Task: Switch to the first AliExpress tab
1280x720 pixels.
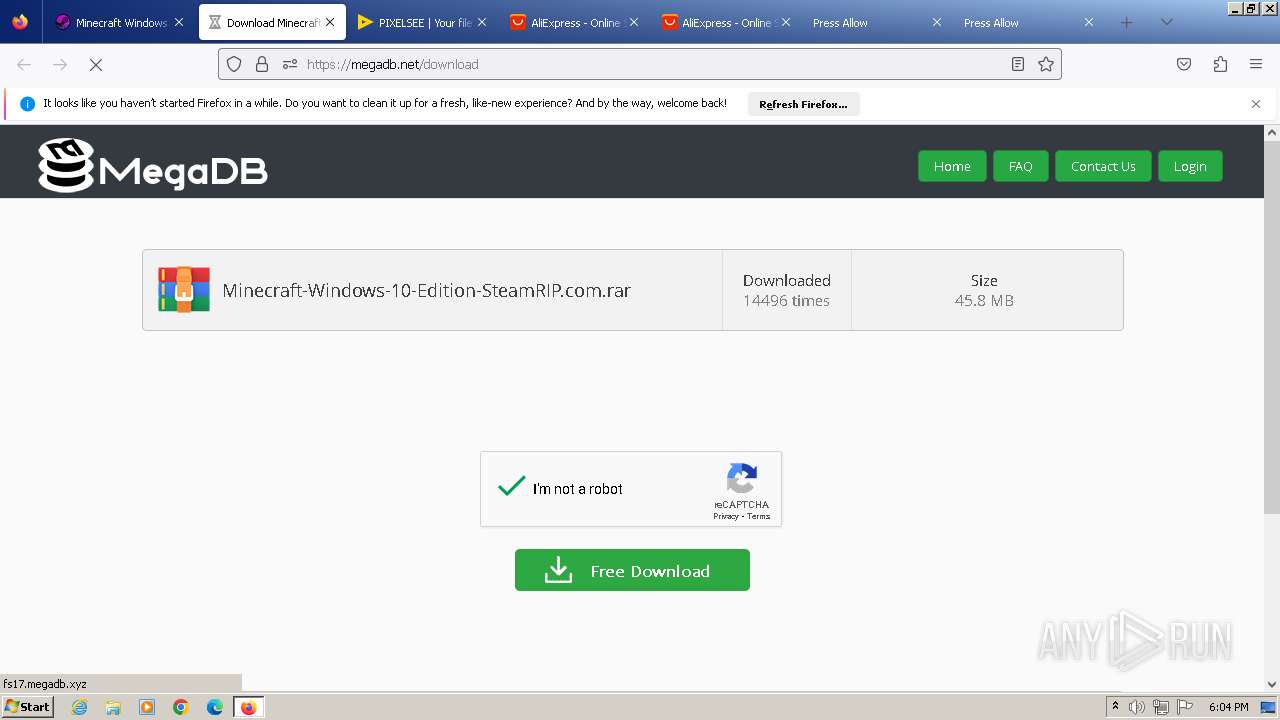Action: 575,22
